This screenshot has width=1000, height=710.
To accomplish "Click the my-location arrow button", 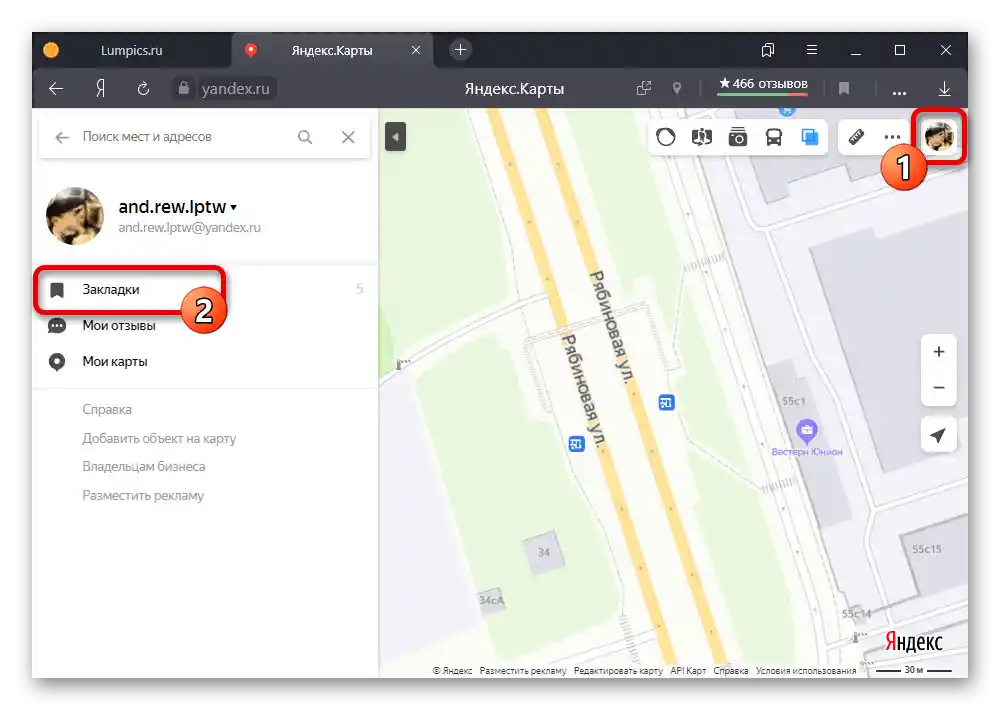I will click(939, 435).
